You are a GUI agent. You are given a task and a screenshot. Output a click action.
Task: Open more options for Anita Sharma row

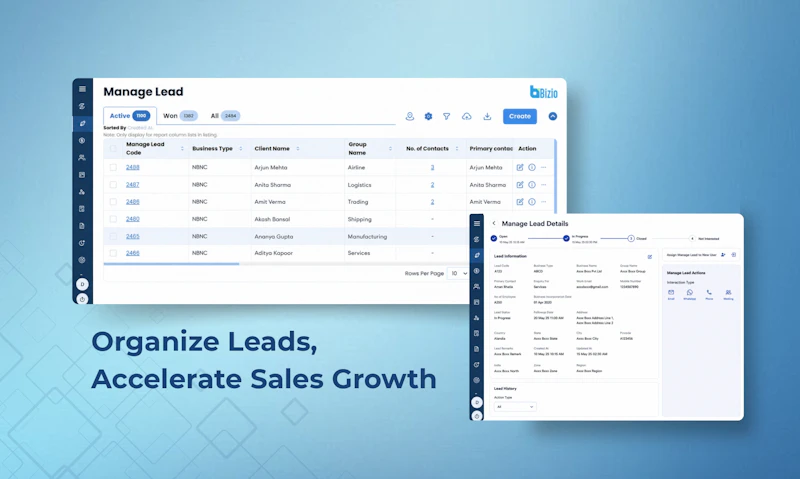point(543,185)
